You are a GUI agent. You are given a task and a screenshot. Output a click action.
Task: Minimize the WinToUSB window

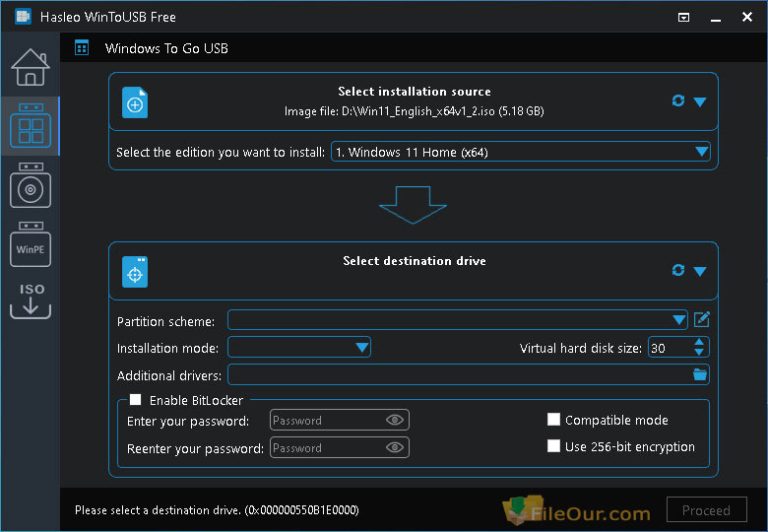[716, 19]
